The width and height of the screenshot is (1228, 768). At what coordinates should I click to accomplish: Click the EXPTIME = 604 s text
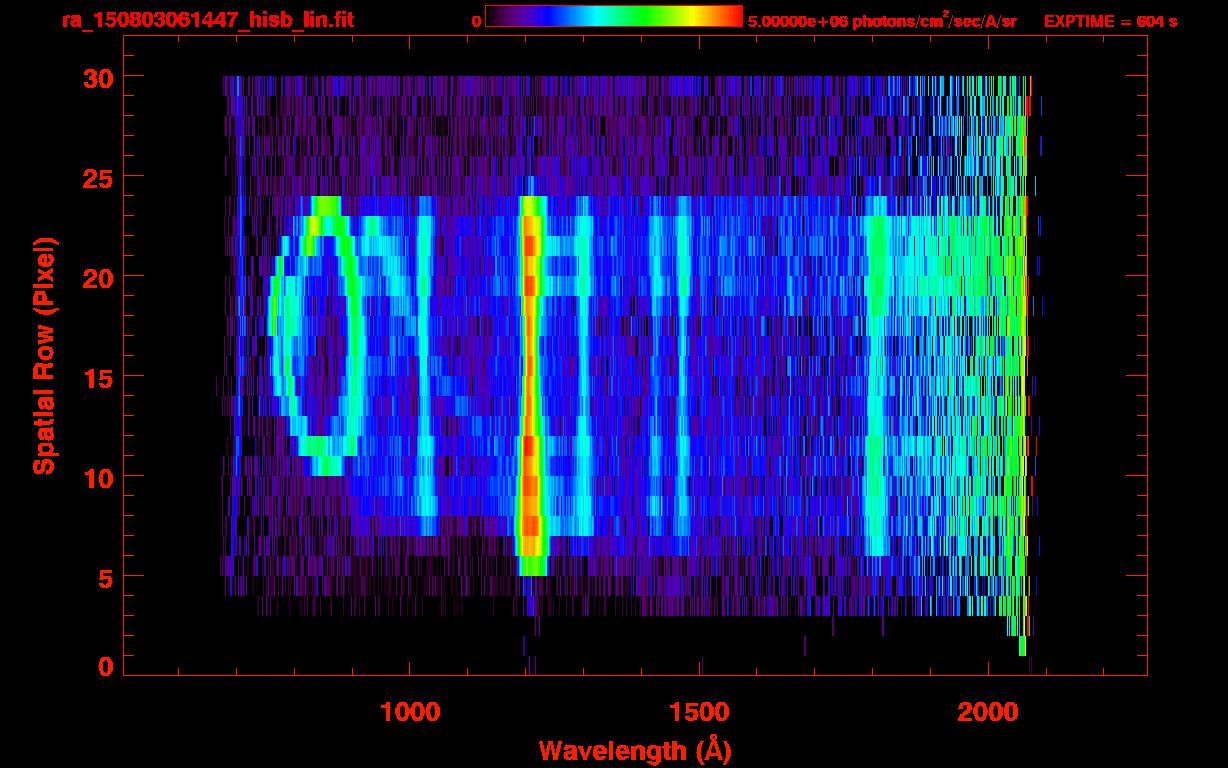pos(1110,21)
